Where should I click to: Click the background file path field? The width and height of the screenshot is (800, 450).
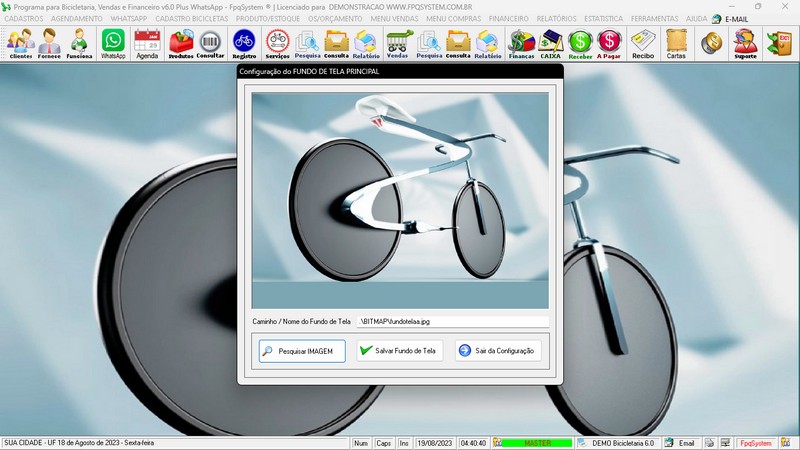(x=453, y=321)
